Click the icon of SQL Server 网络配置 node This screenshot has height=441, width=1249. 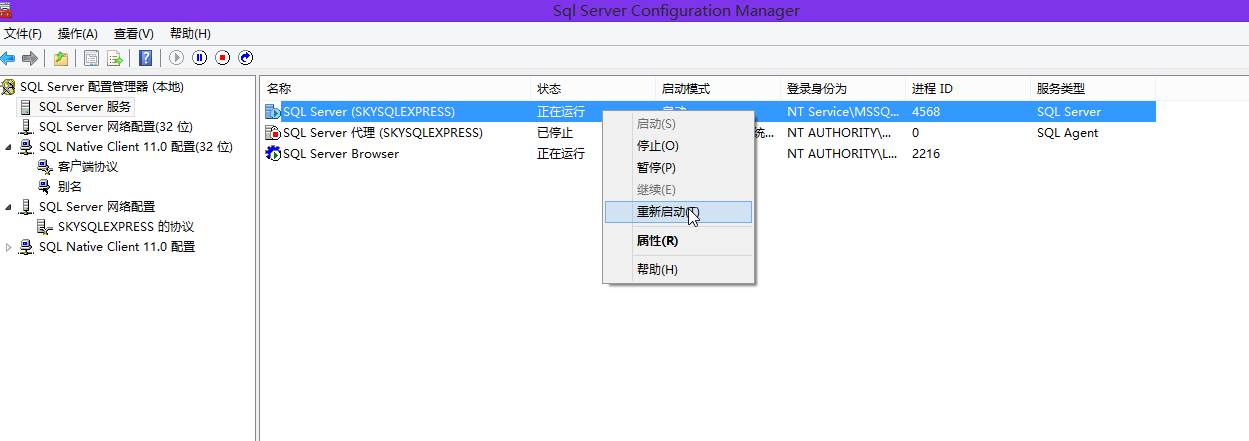pos(27,207)
